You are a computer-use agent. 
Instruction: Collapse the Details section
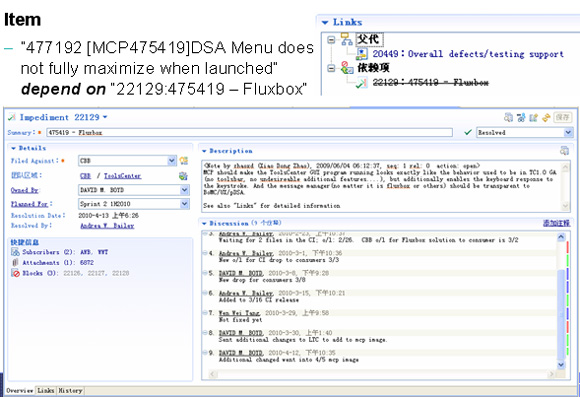click(13, 148)
